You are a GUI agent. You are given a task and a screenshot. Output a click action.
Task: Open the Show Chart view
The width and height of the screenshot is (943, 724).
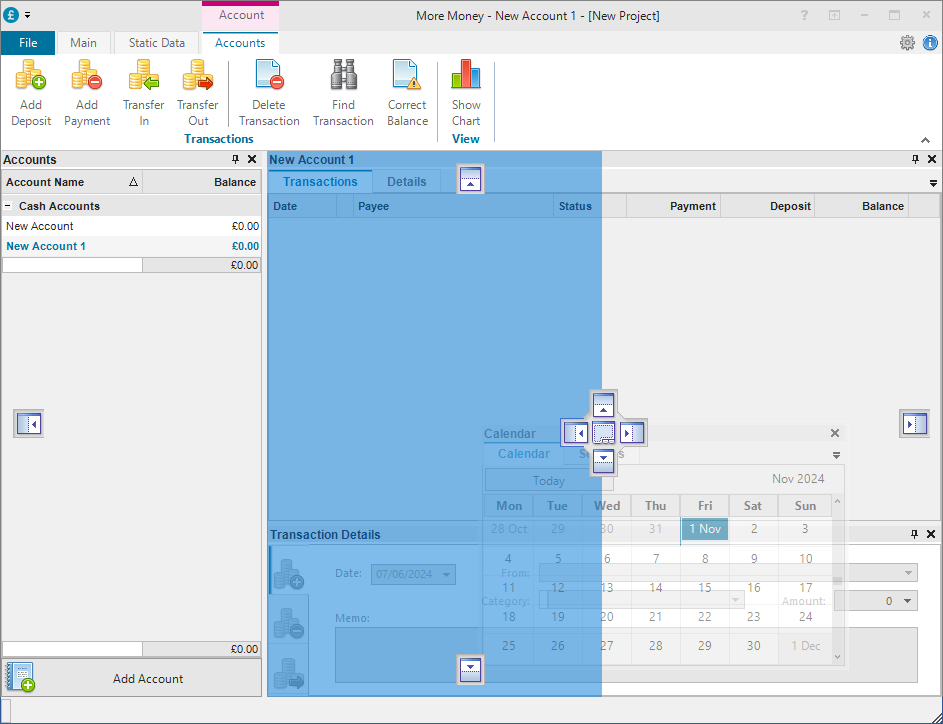coord(466,76)
